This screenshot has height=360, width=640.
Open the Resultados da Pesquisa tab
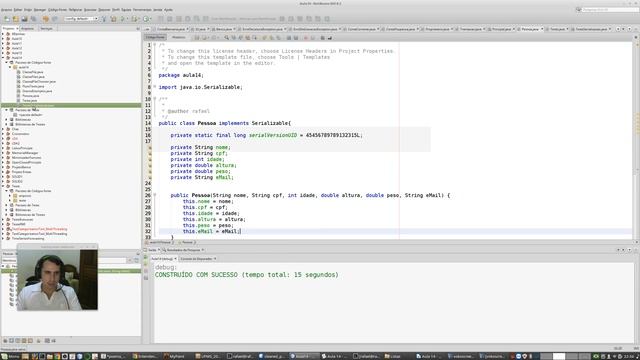point(183,250)
